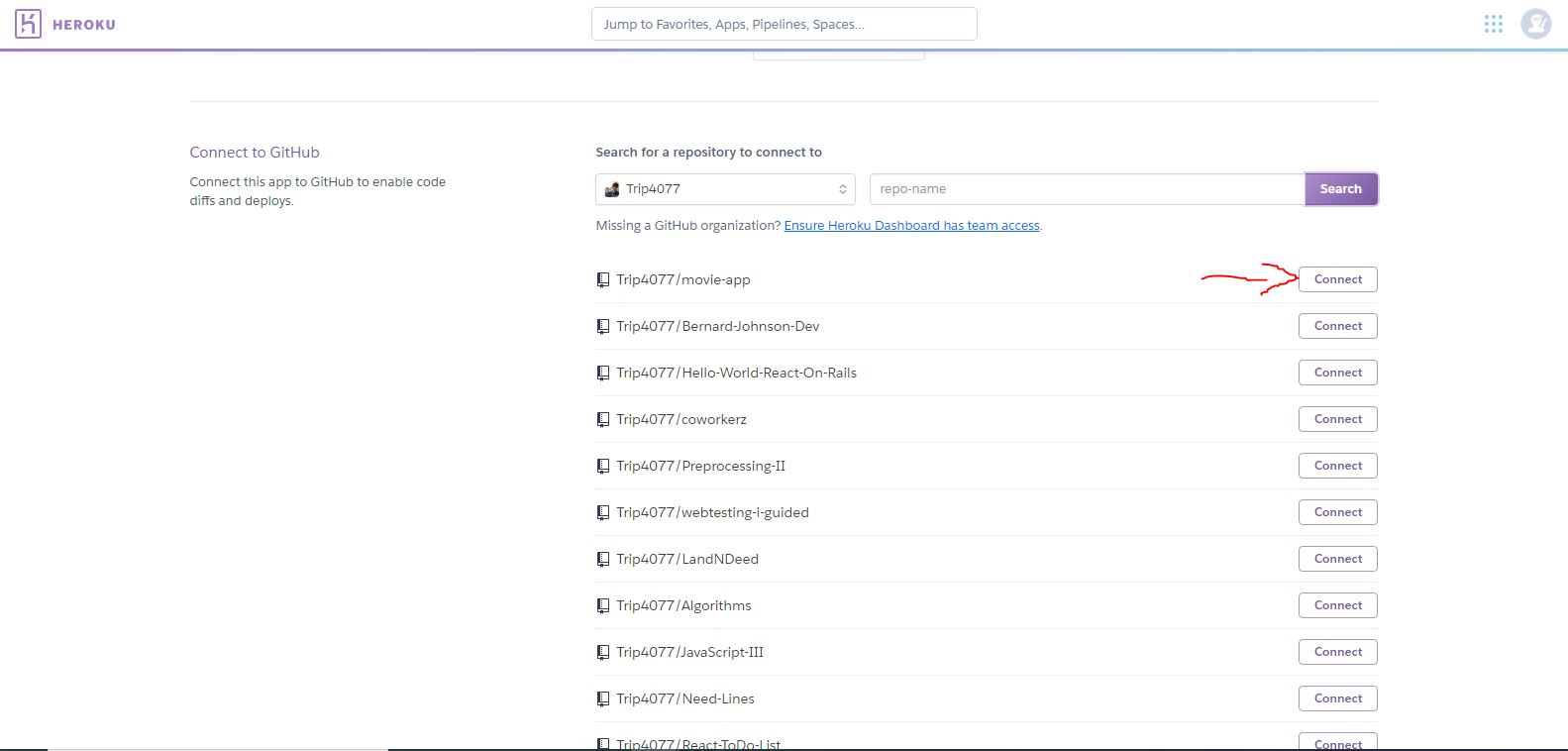The image size is (1568, 751).
Task: Open the apps grid menu icon
Action: (x=1494, y=24)
